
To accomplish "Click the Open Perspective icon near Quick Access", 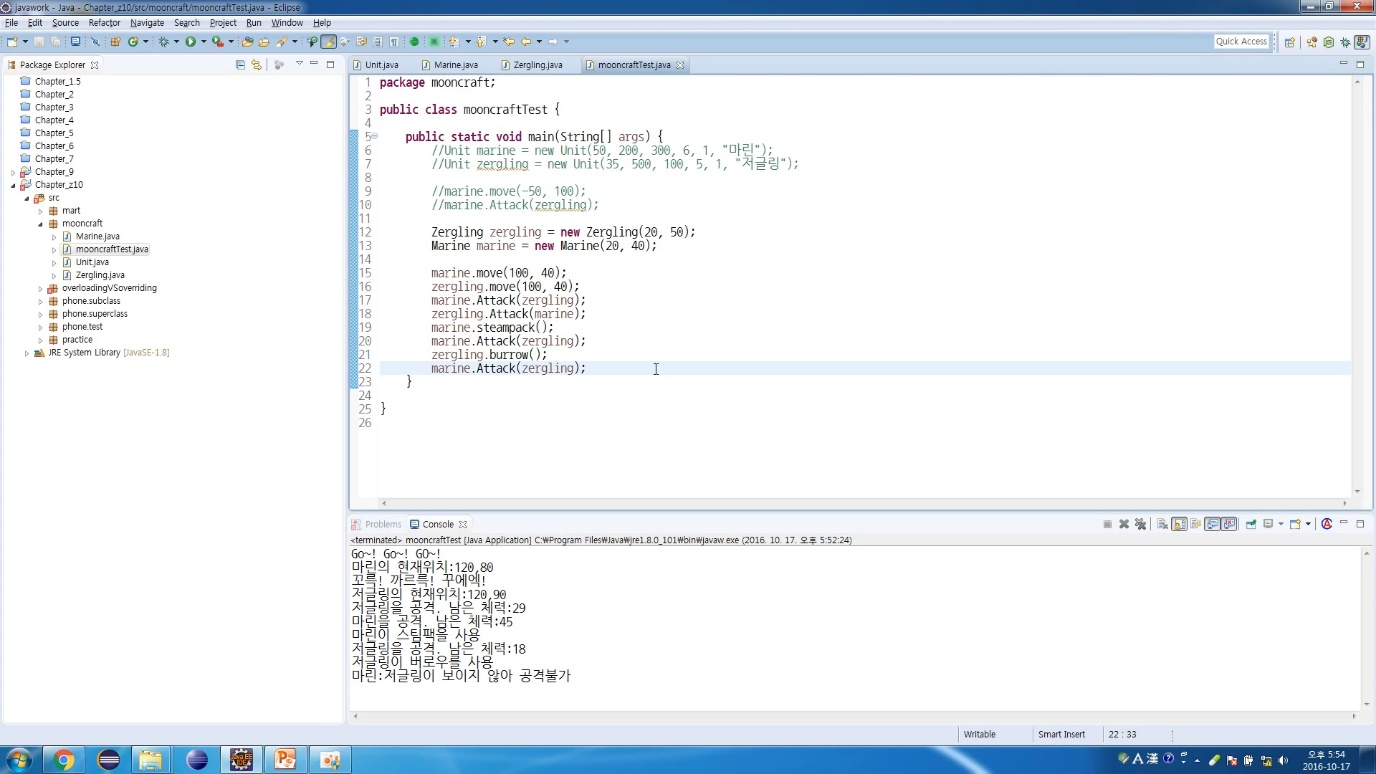I will (1290, 42).
